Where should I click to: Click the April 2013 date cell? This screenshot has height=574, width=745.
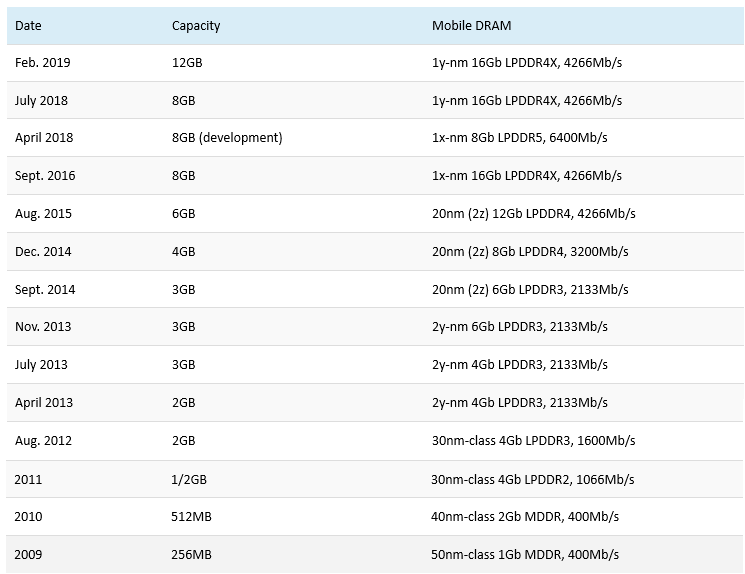[x=44, y=403]
